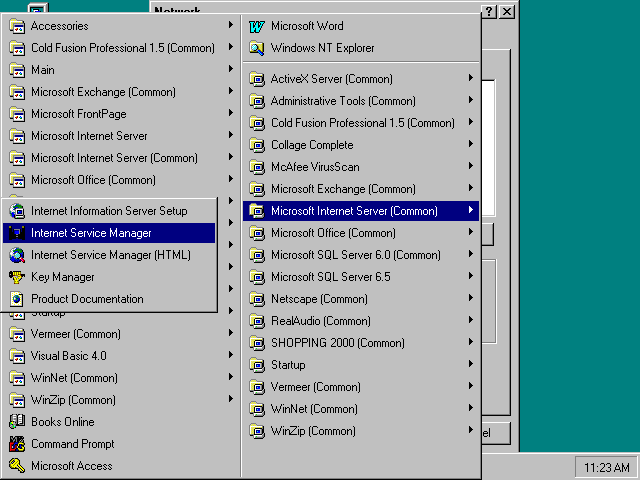Open Cold Fusion Professional 1.5 right menu entry
The image size is (640, 480).
coord(361,123)
